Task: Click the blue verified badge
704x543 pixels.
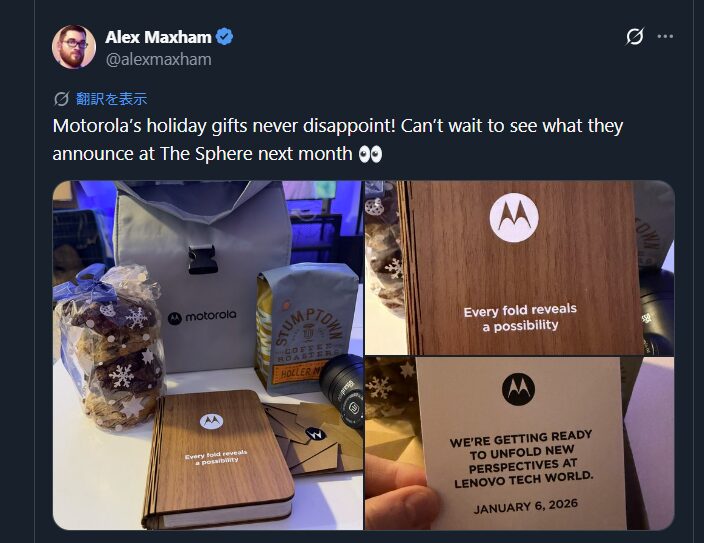Action: tap(224, 37)
